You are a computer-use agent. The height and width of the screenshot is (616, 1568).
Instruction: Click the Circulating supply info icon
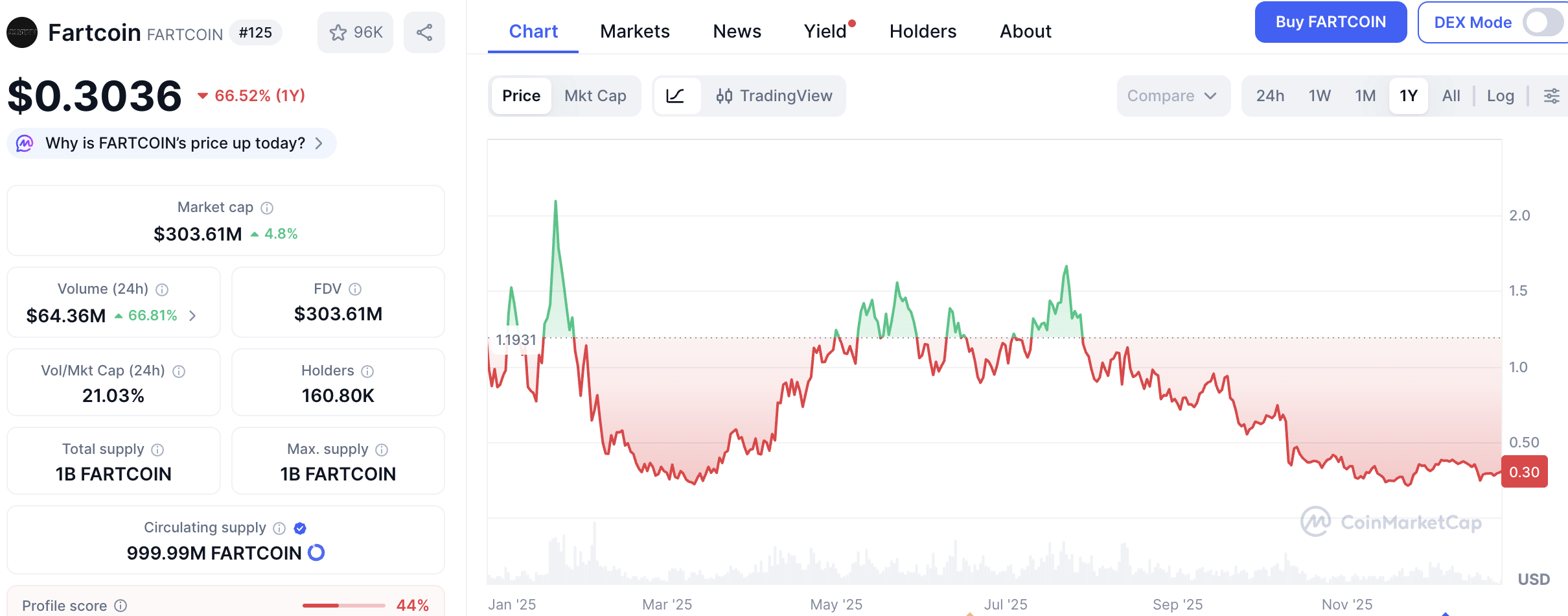click(x=279, y=528)
